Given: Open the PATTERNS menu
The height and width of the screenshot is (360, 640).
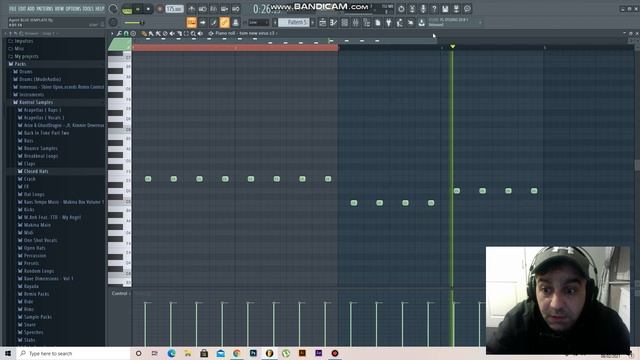Looking at the screenshot, I should pos(45,9).
